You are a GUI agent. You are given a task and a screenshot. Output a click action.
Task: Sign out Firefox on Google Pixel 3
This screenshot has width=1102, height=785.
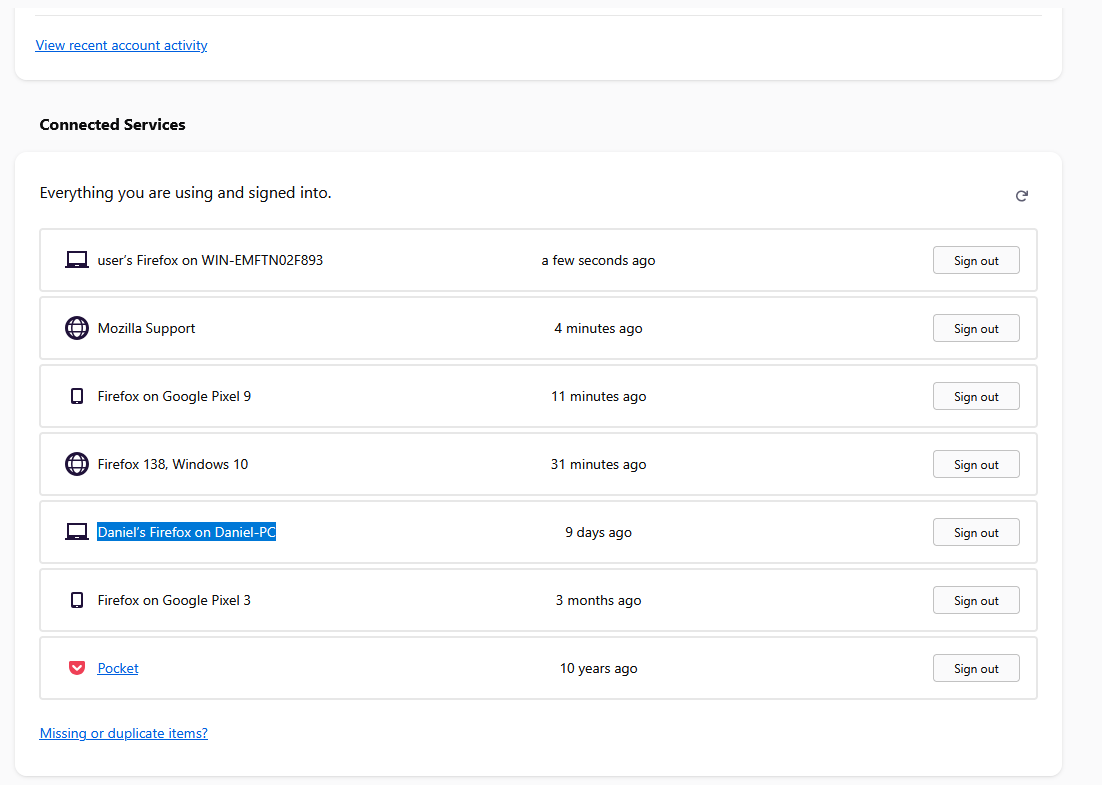[x=976, y=601]
